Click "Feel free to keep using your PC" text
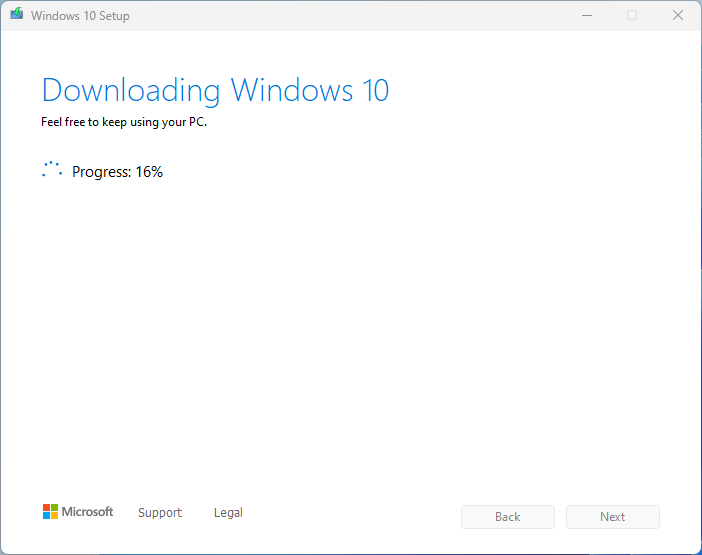The image size is (702, 555). click(124, 123)
